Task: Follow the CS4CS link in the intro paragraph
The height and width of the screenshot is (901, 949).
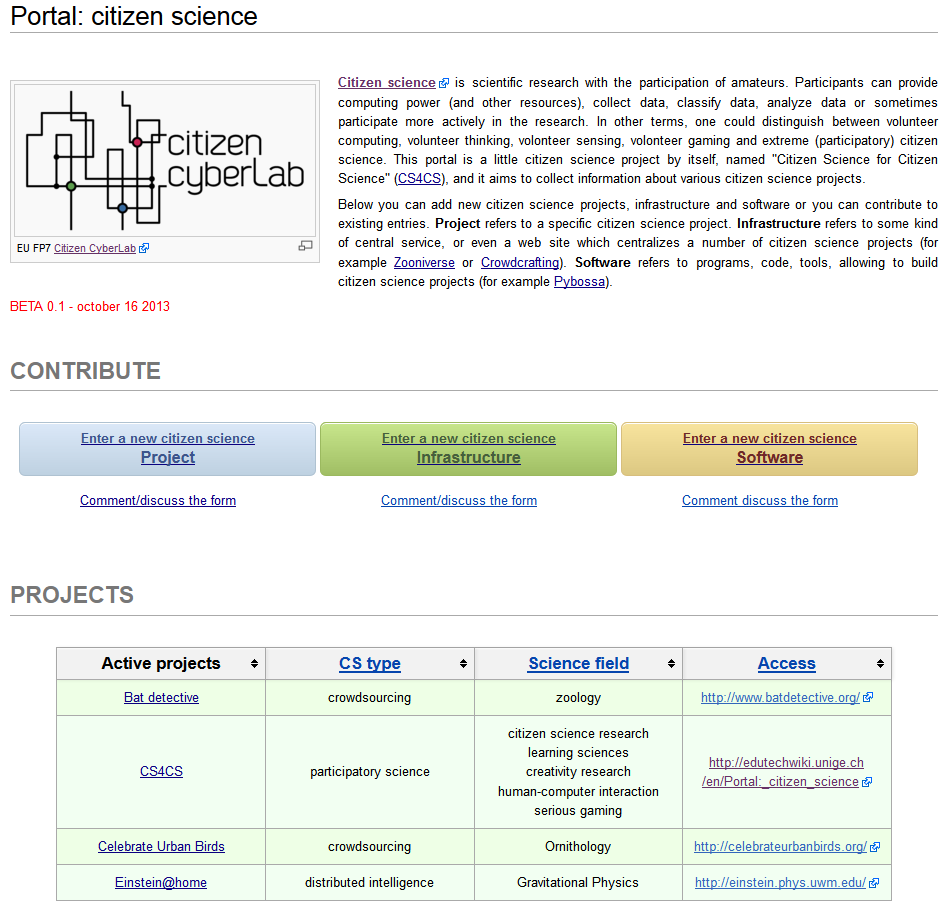Action: pos(419,179)
